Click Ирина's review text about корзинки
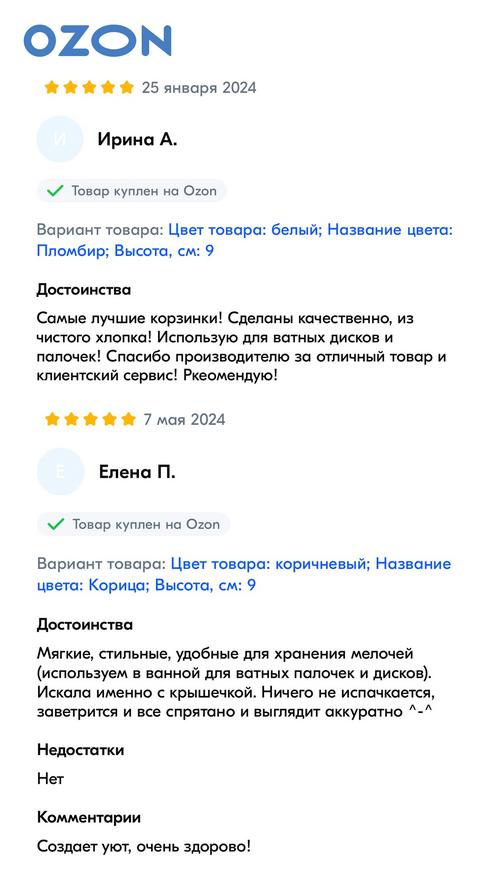500x889 pixels. 241,347
